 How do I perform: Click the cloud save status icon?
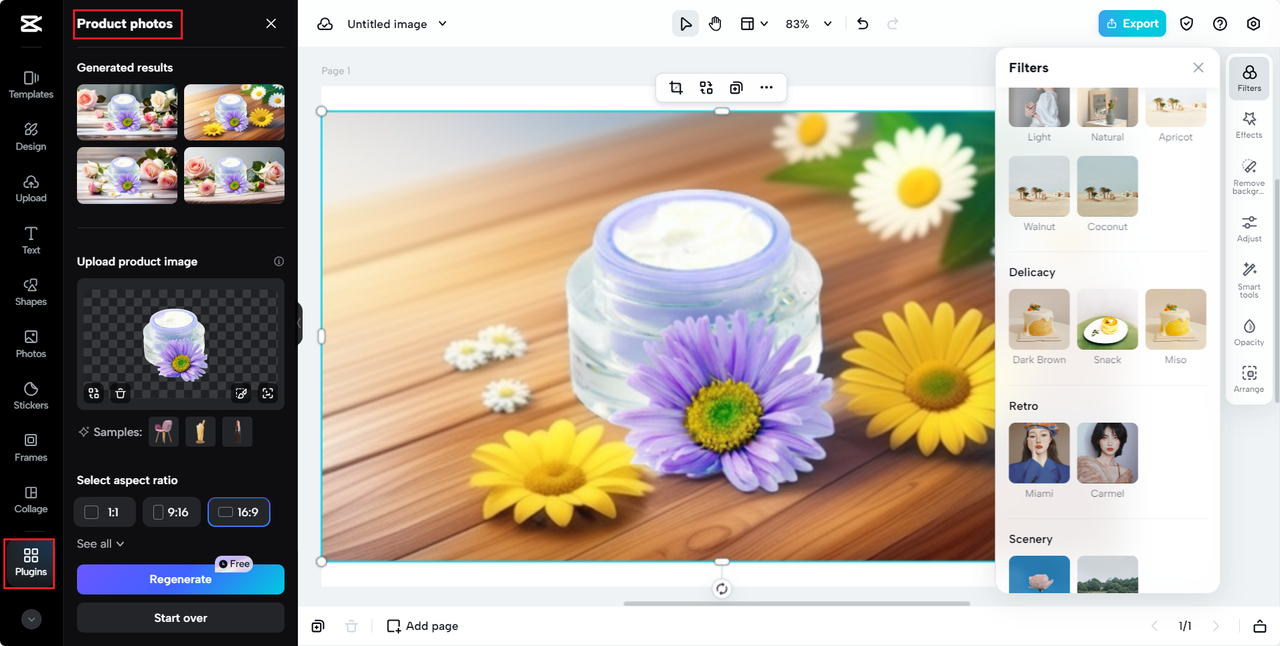[x=325, y=24]
